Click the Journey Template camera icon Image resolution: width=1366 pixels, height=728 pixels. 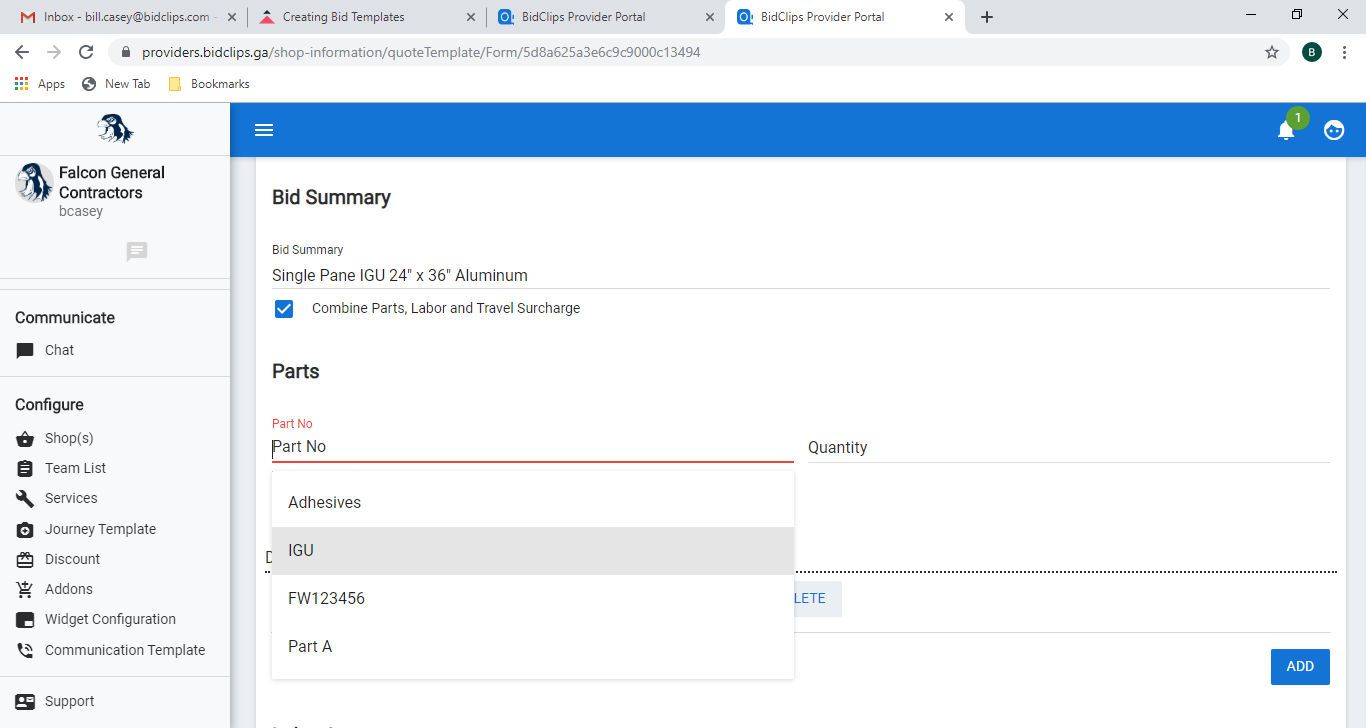pos(25,529)
